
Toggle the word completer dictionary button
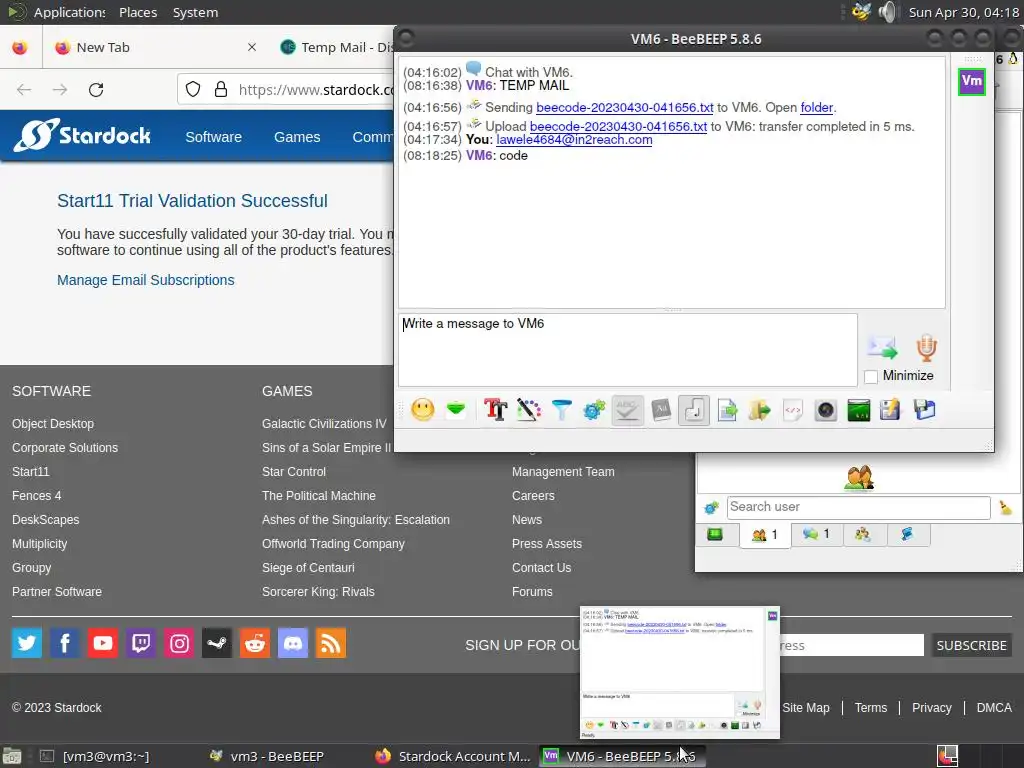(661, 410)
